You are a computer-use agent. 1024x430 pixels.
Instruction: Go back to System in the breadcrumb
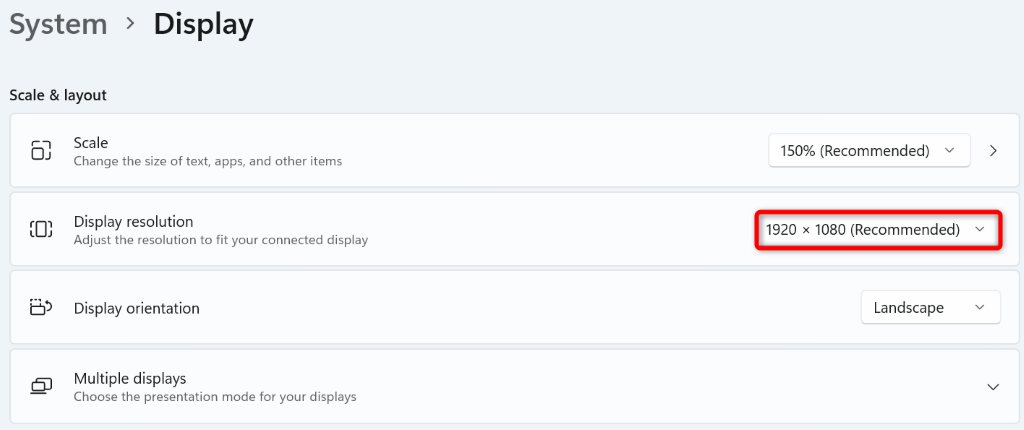[x=60, y=25]
